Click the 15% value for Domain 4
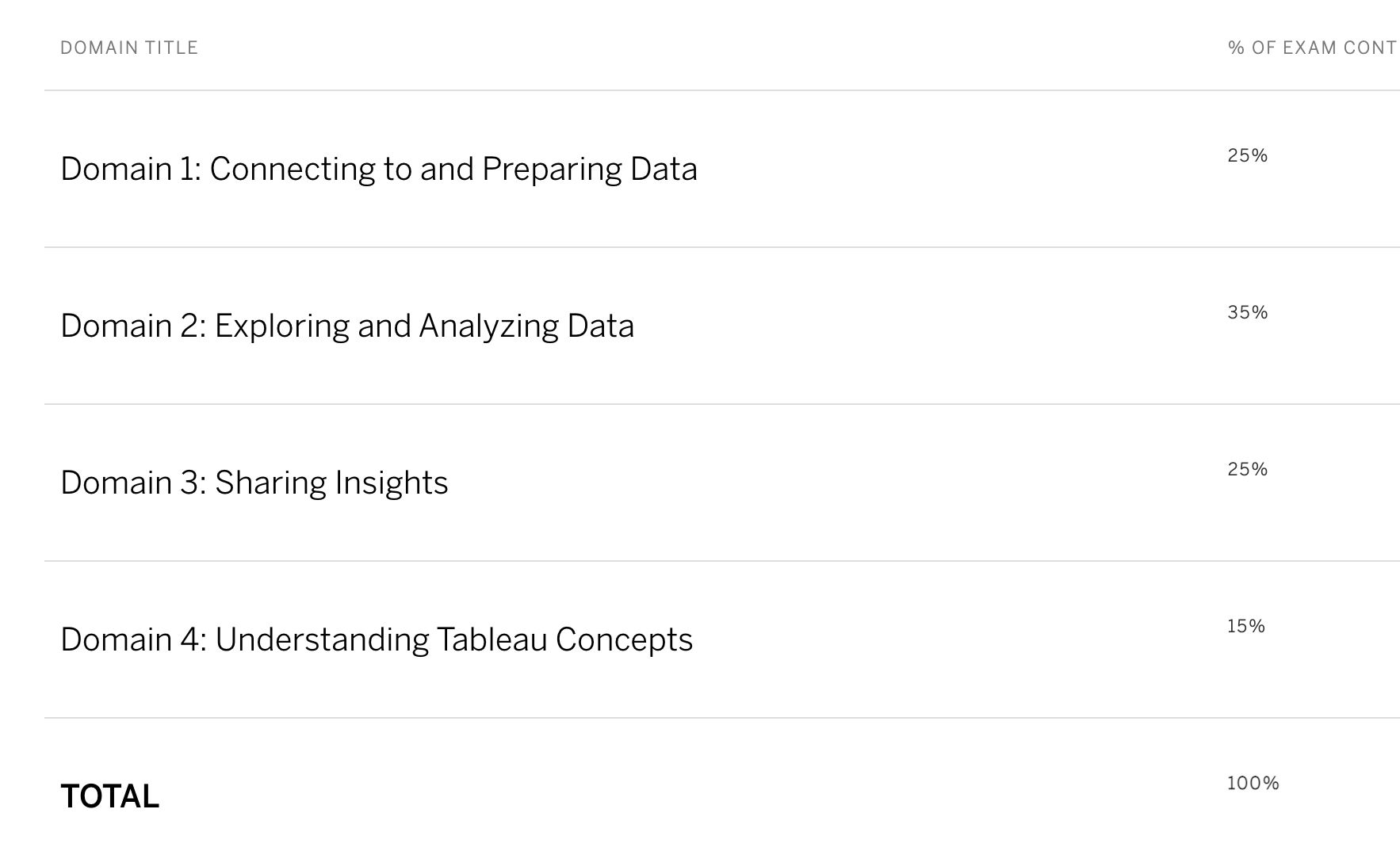Screen dimensions: 1400x851 (x=1246, y=627)
